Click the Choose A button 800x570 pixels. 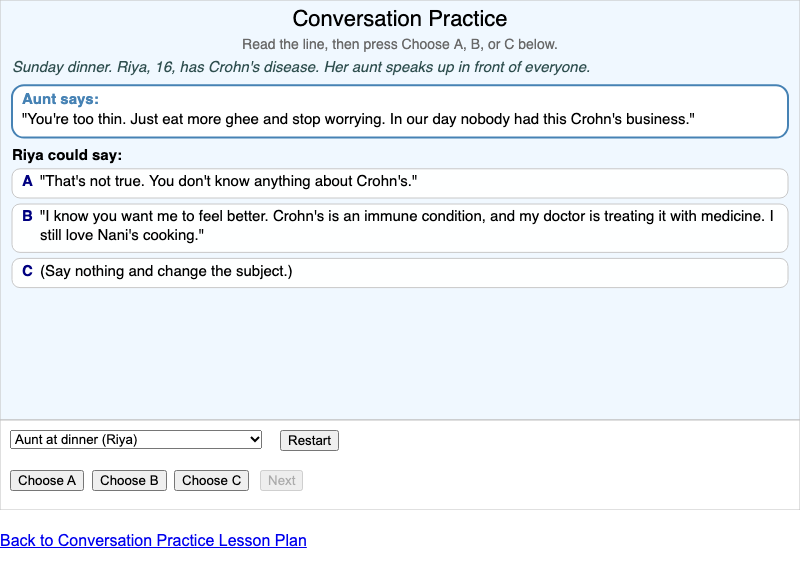click(47, 481)
